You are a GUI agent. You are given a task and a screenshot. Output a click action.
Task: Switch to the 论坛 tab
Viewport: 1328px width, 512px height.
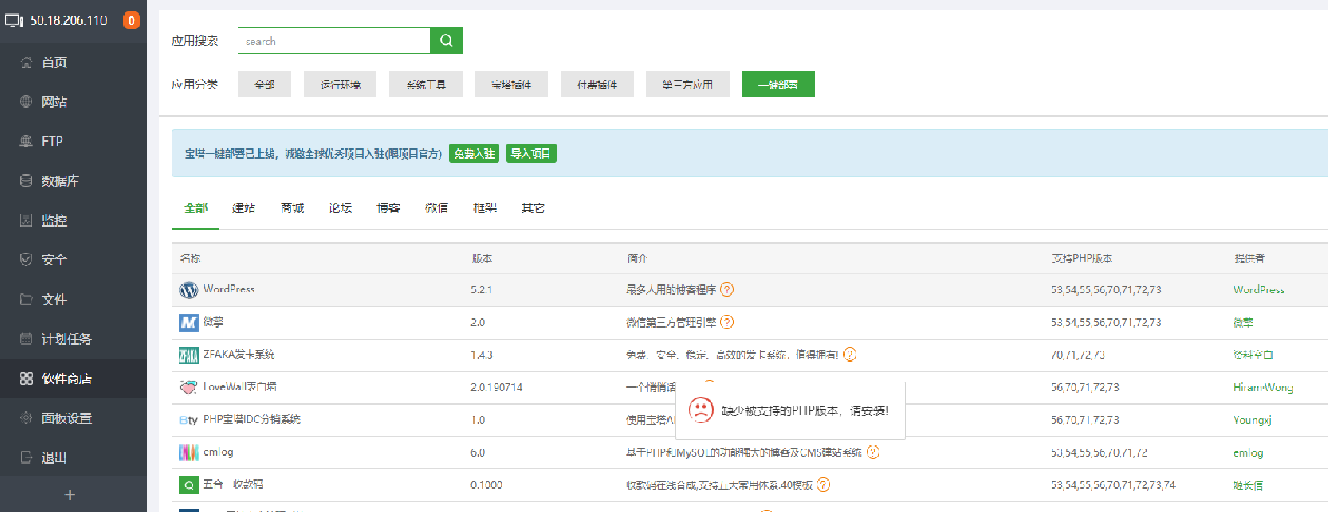click(x=340, y=208)
